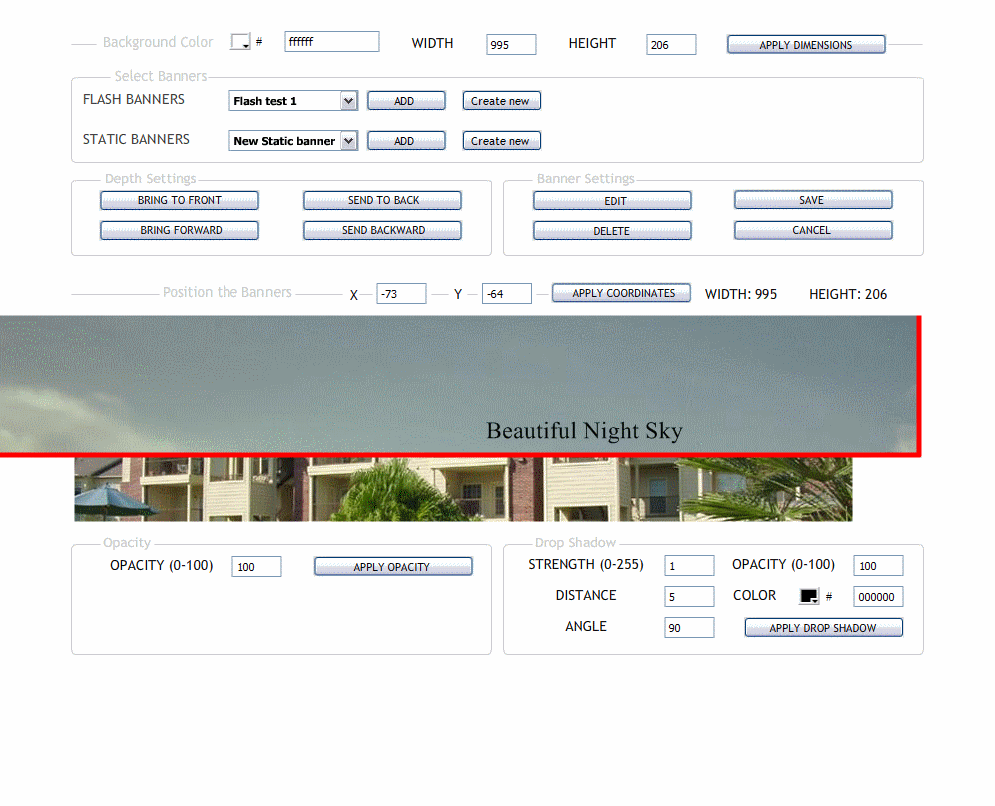The image size is (995, 806).
Task: Click the DELETE banner button
Action: (x=612, y=230)
